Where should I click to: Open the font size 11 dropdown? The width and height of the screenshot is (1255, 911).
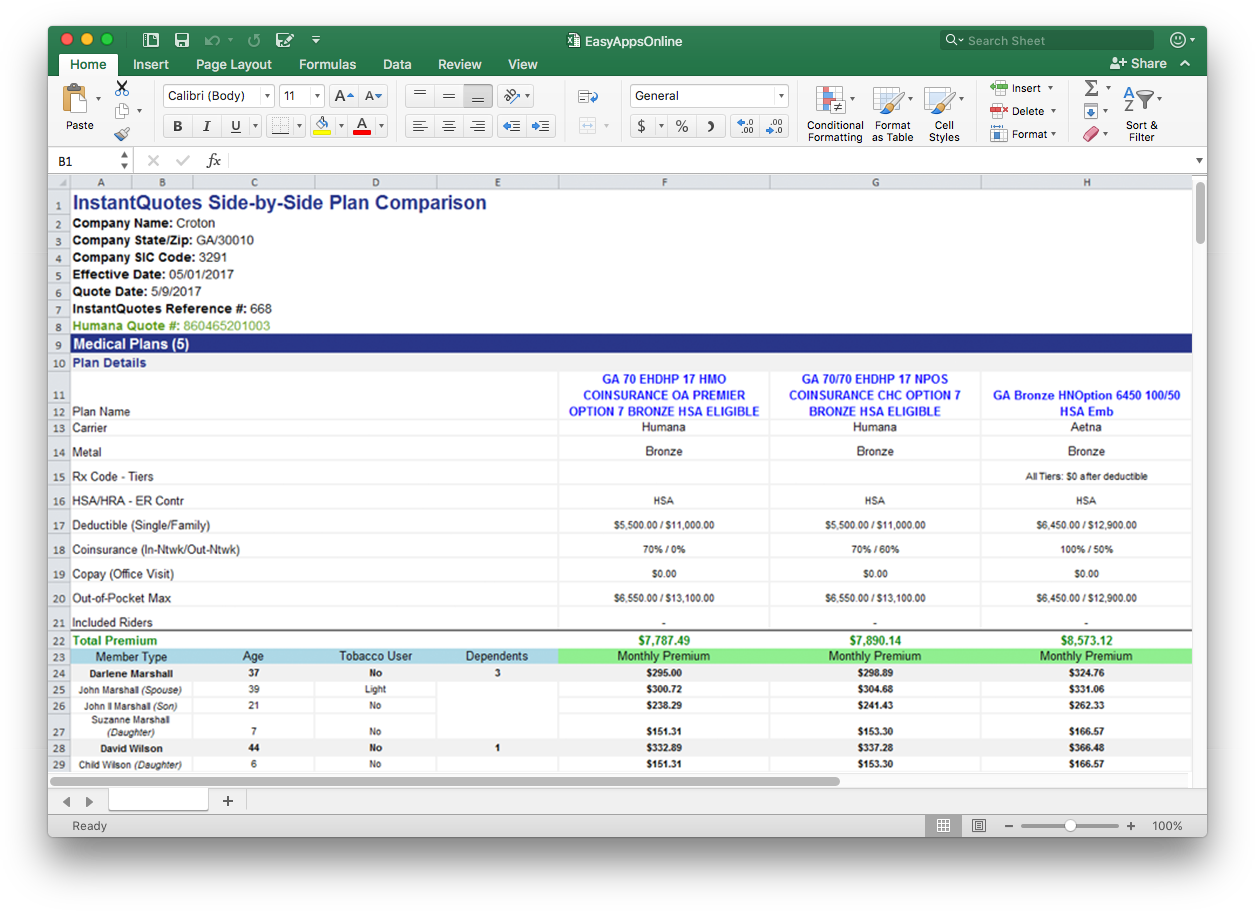pyautogui.click(x=317, y=96)
